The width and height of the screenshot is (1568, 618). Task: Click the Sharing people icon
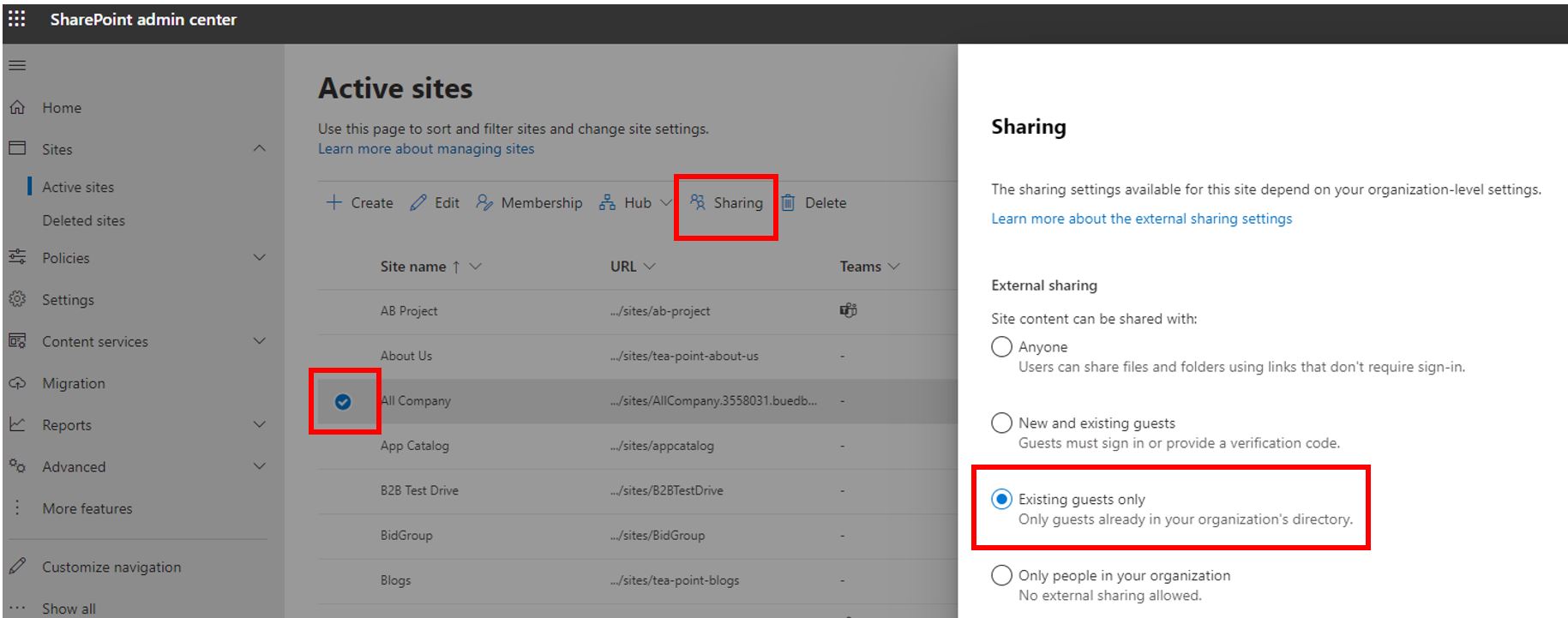[698, 202]
